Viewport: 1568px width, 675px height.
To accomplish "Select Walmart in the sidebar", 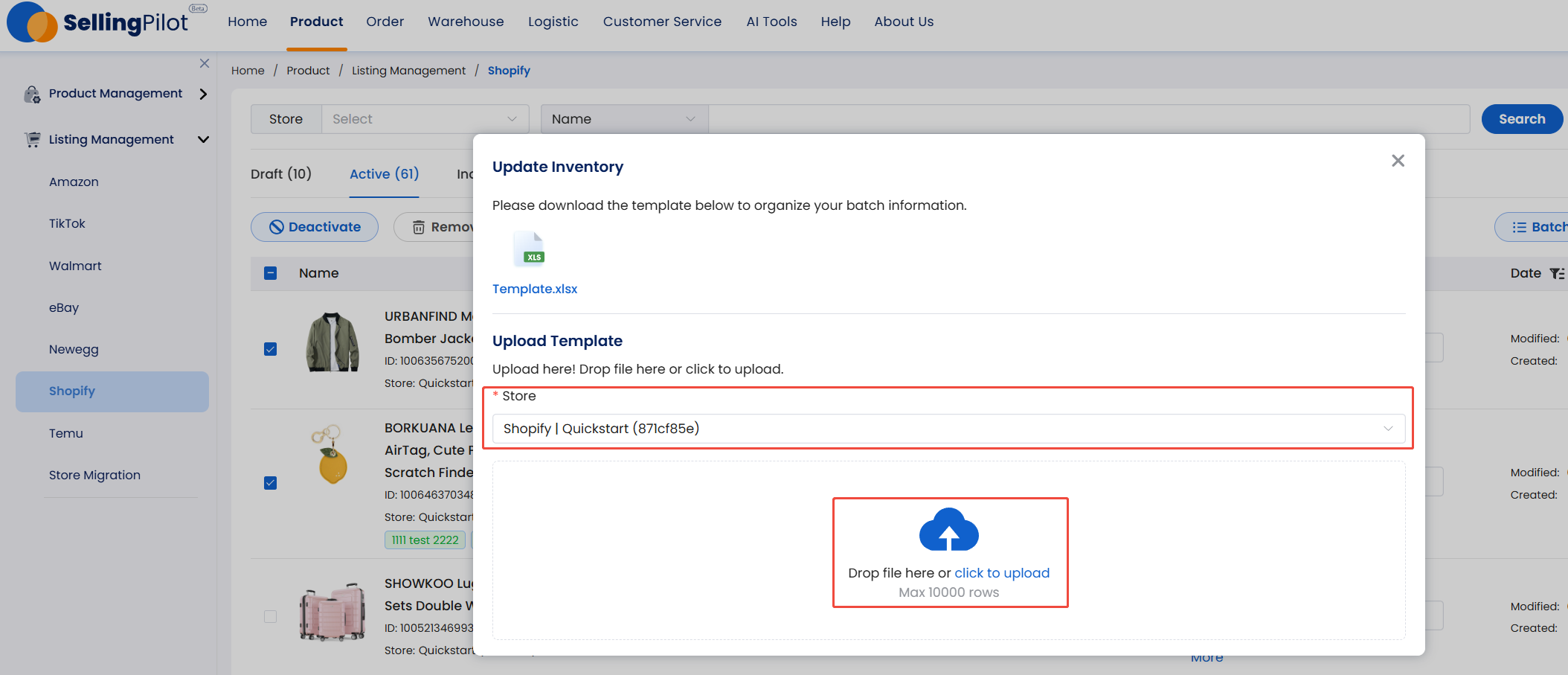I will pyautogui.click(x=75, y=266).
